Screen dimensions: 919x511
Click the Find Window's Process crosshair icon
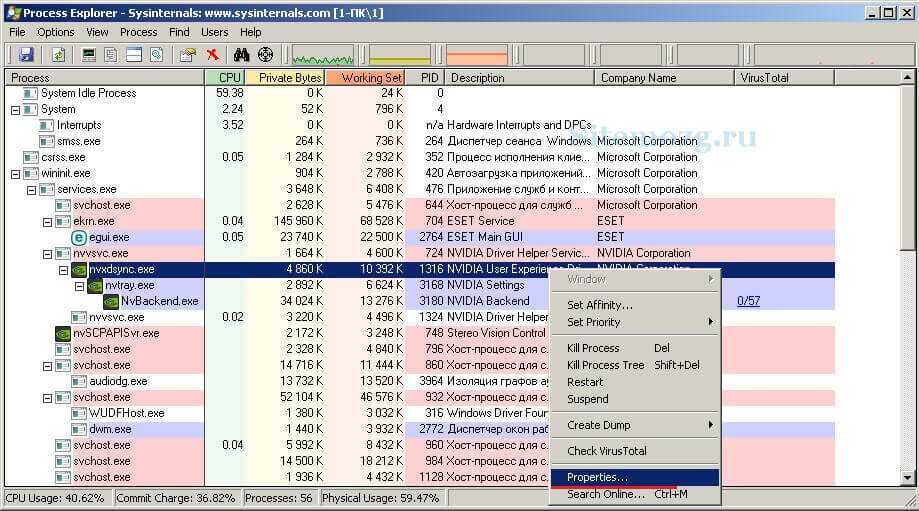click(265, 54)
